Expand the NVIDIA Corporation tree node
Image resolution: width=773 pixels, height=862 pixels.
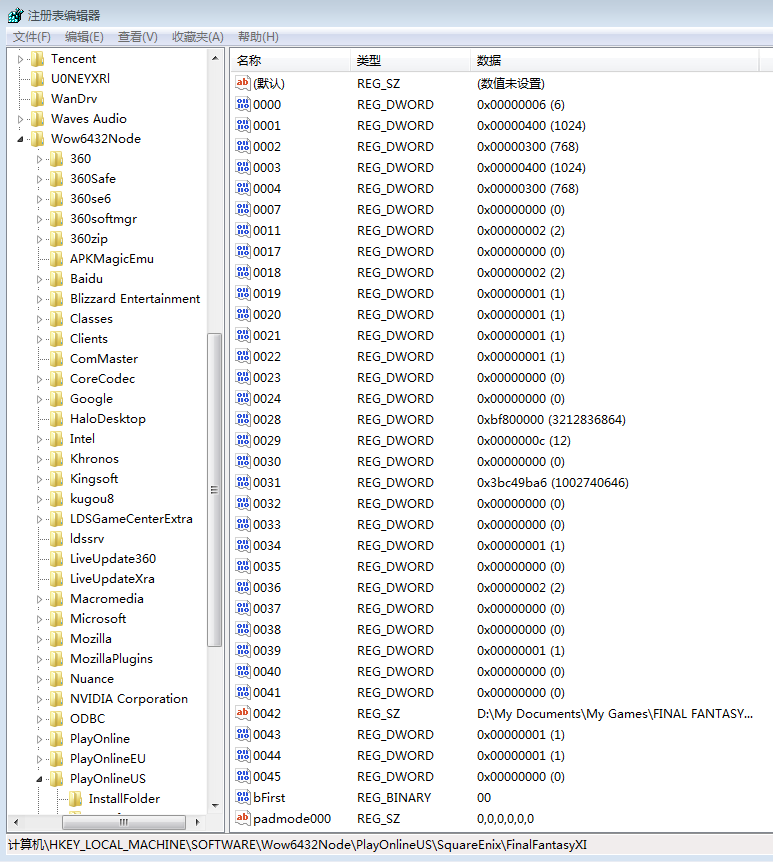(39, 699)
